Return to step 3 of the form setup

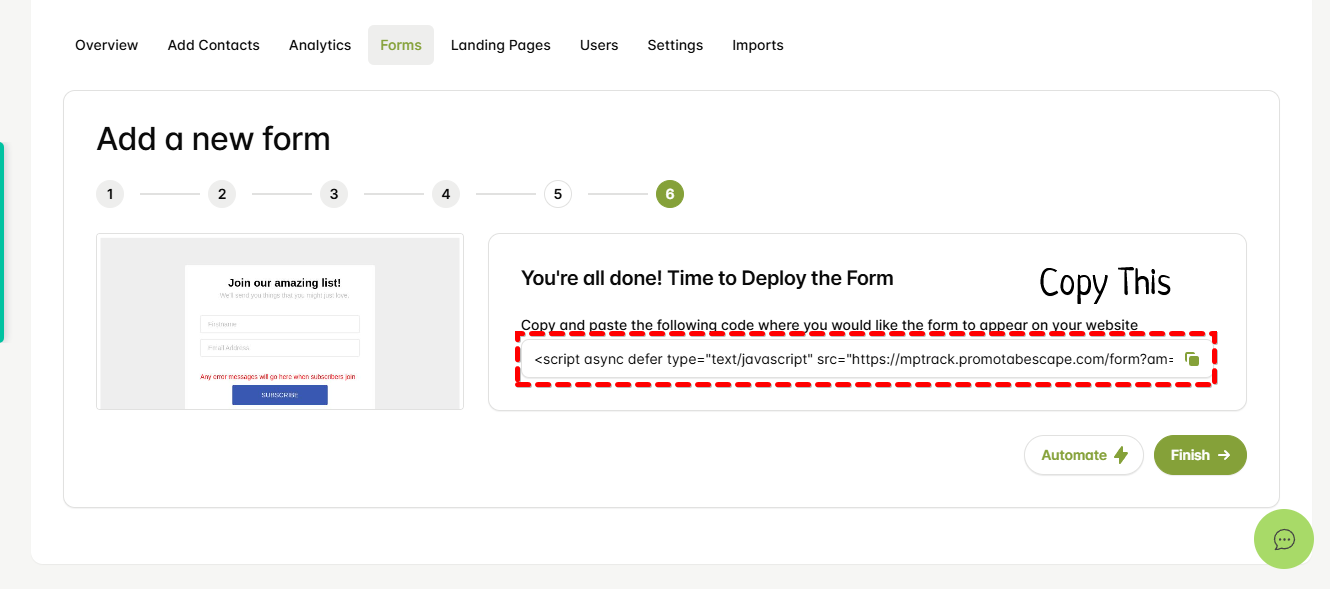click(x=334, y=194)
